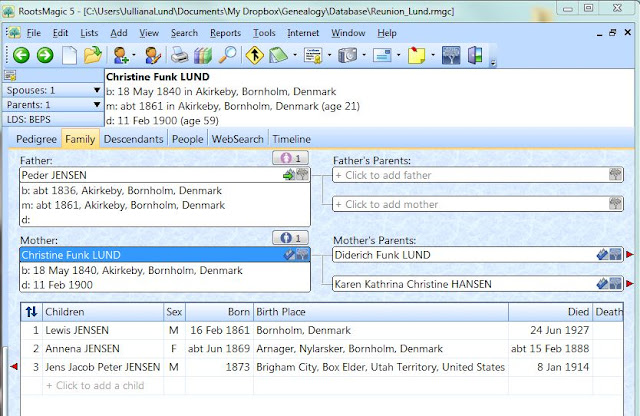Open the Lists menu

89,33
